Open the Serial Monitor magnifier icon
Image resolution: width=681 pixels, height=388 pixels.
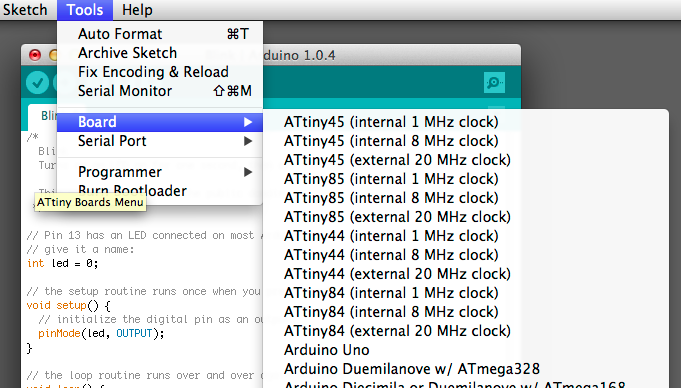pos(494,83)
